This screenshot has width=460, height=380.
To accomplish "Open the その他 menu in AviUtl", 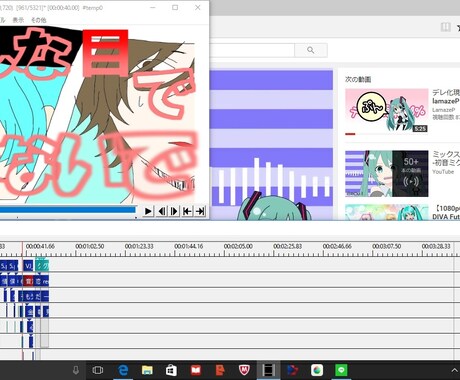I will tap(39, 20).
